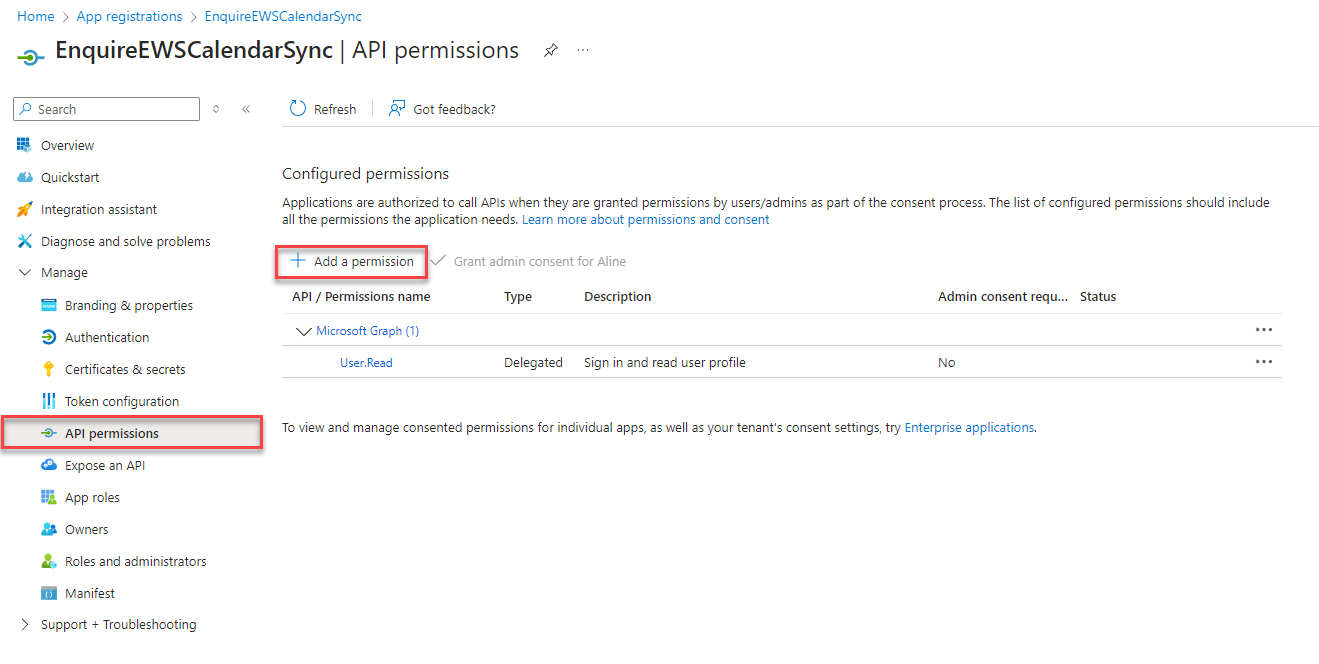
Task: Open the Enterprise applications link
Action: pyautogui.click(x=969, y=427)
